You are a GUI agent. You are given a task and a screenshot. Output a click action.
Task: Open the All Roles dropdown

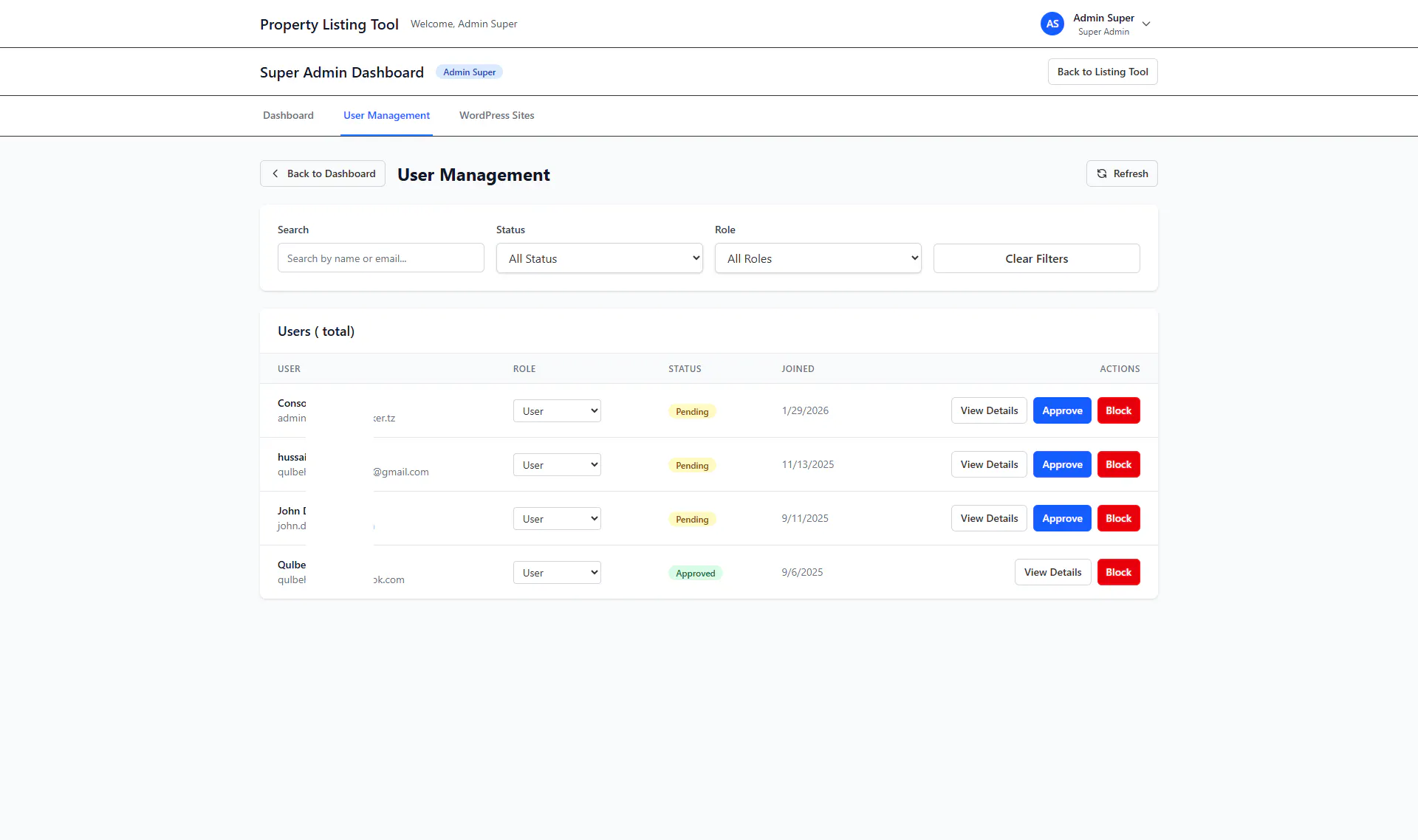[818, 258]
